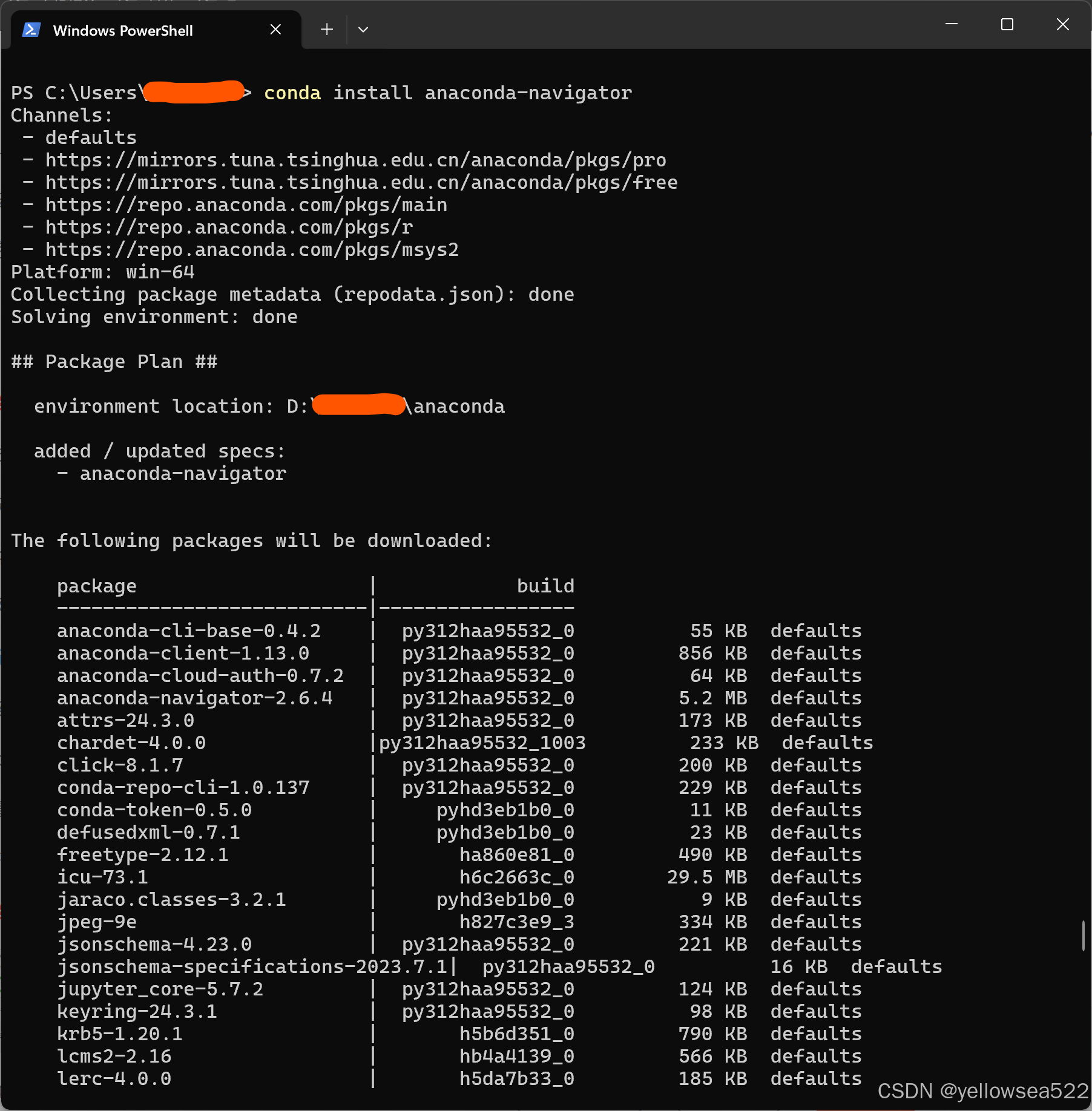Click the PowerShell tab icon
Image resolution: width=1092 pixels, height=1111 pixels.
[31, 30]
